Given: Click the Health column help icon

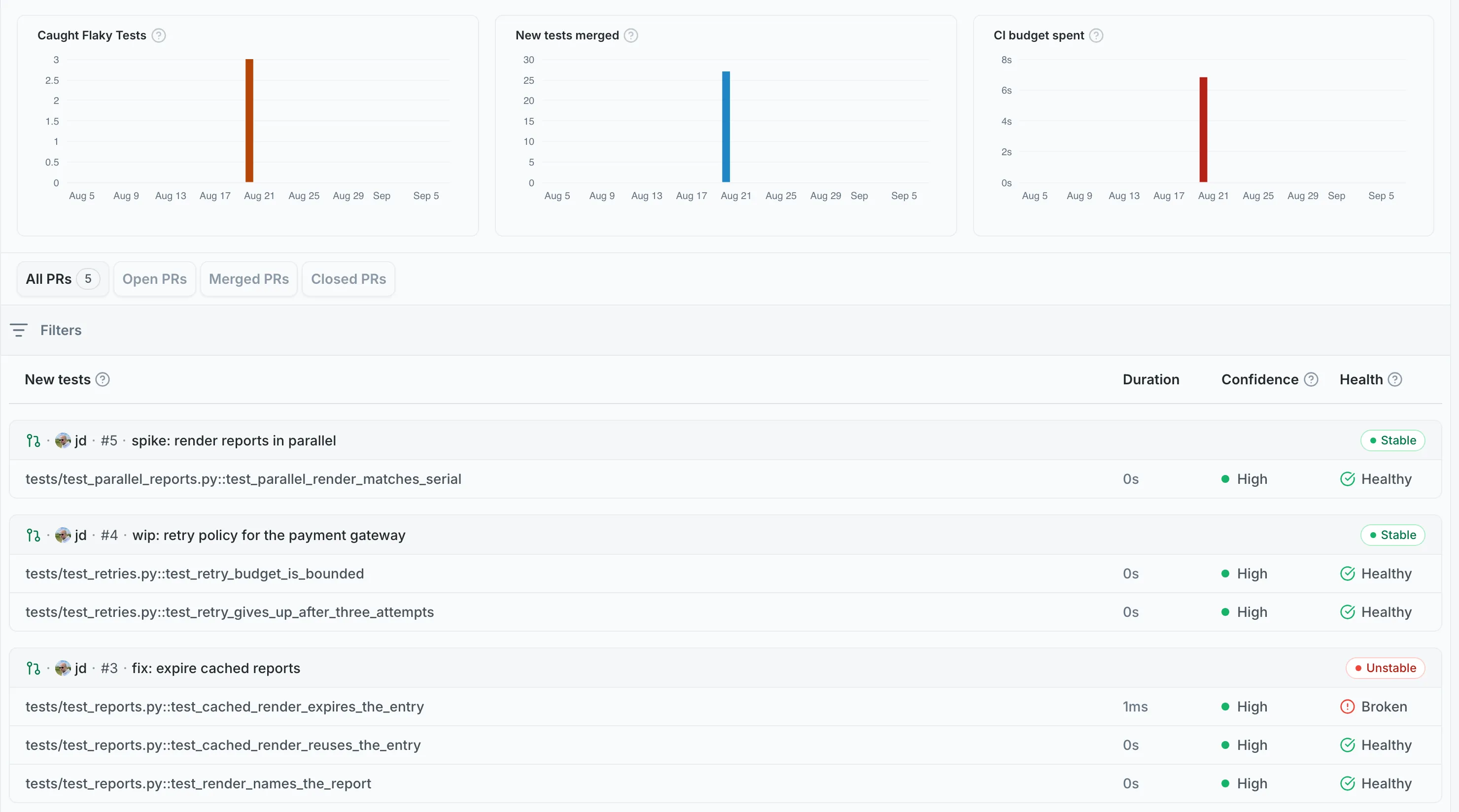Looking at the screenshot, I should point(1395,379).
